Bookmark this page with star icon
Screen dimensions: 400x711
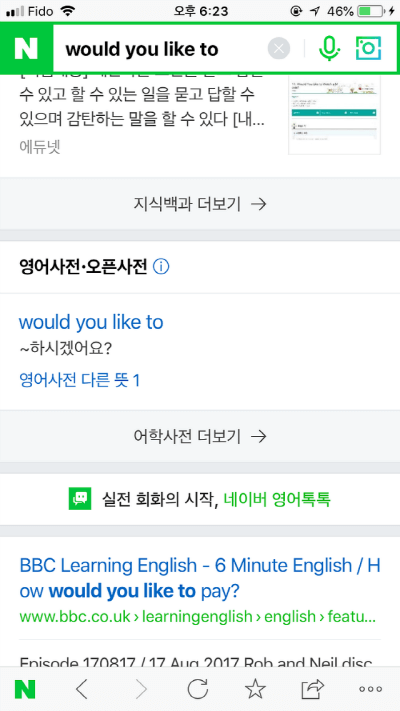pos(255,689)
